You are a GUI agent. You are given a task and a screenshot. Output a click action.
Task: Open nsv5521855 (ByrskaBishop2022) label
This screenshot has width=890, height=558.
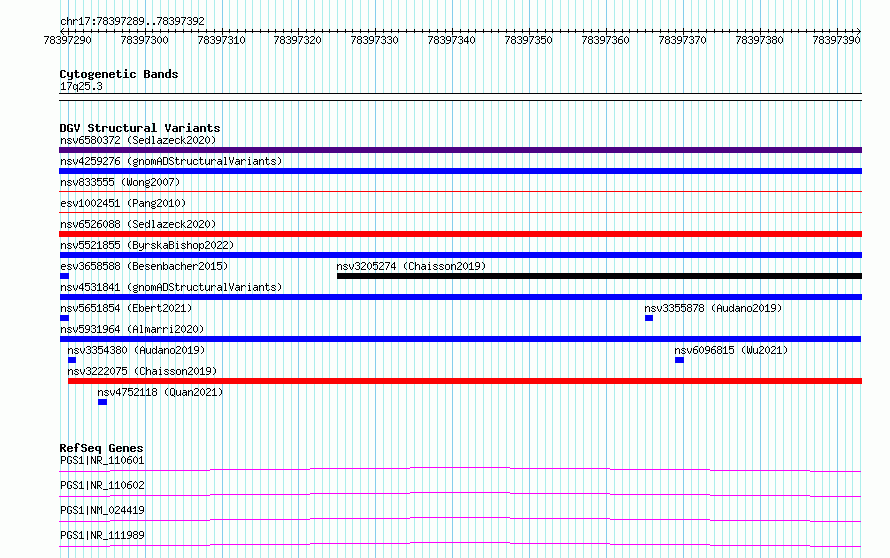(x=147, y=245)
